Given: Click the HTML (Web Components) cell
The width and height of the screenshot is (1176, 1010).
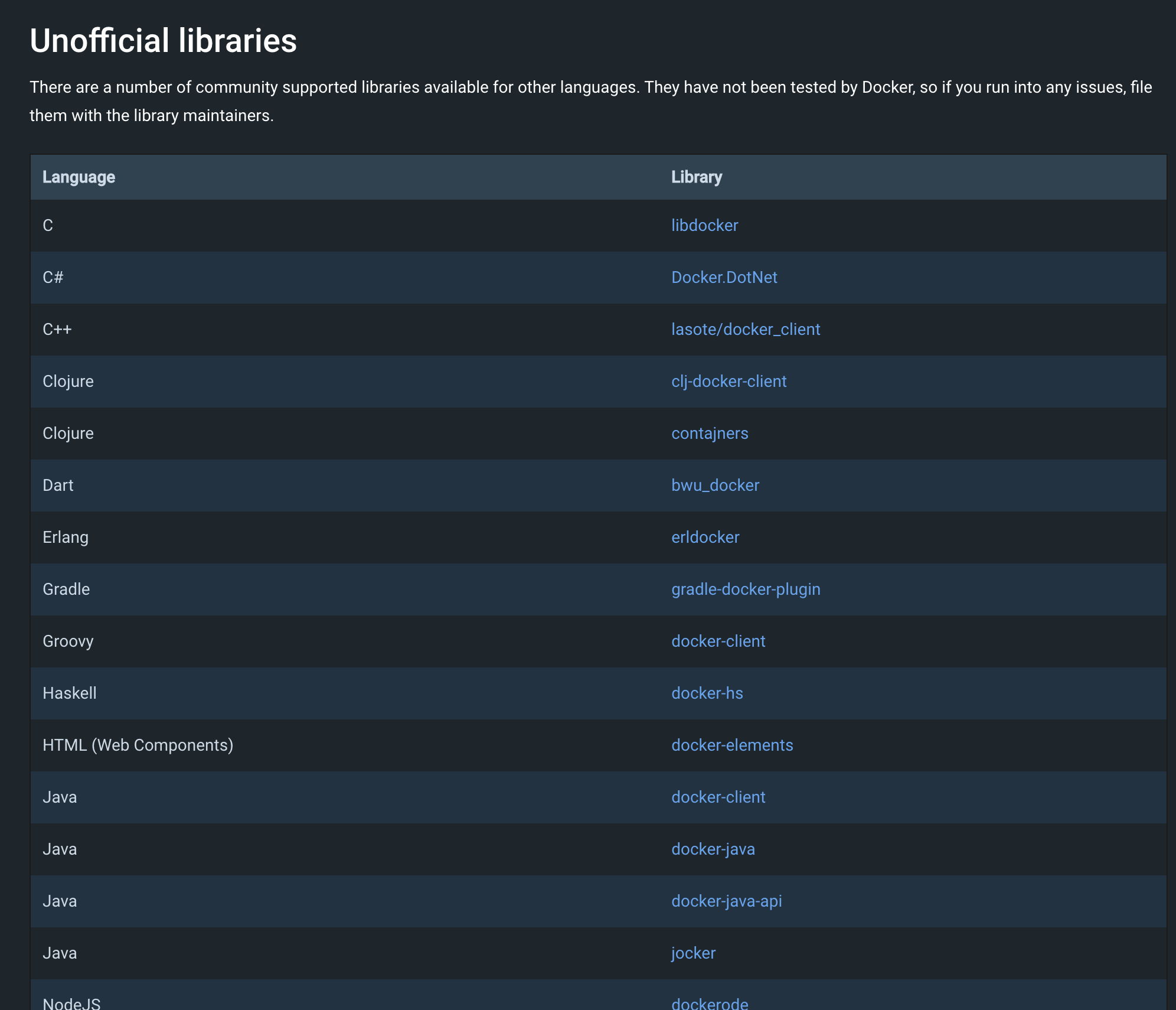Looking at the screenshot, I should point(138,745).
